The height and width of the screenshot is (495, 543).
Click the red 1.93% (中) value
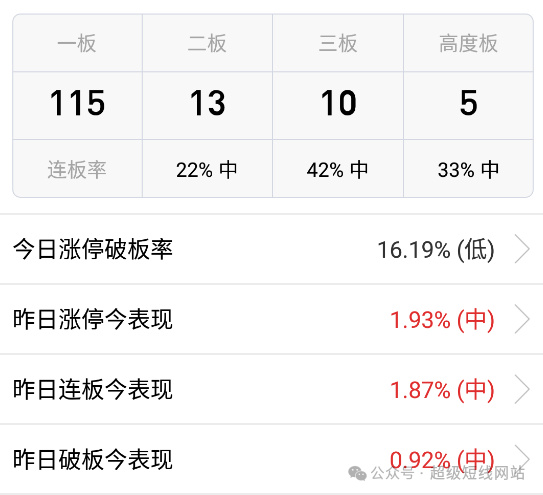tap(442, 319)
